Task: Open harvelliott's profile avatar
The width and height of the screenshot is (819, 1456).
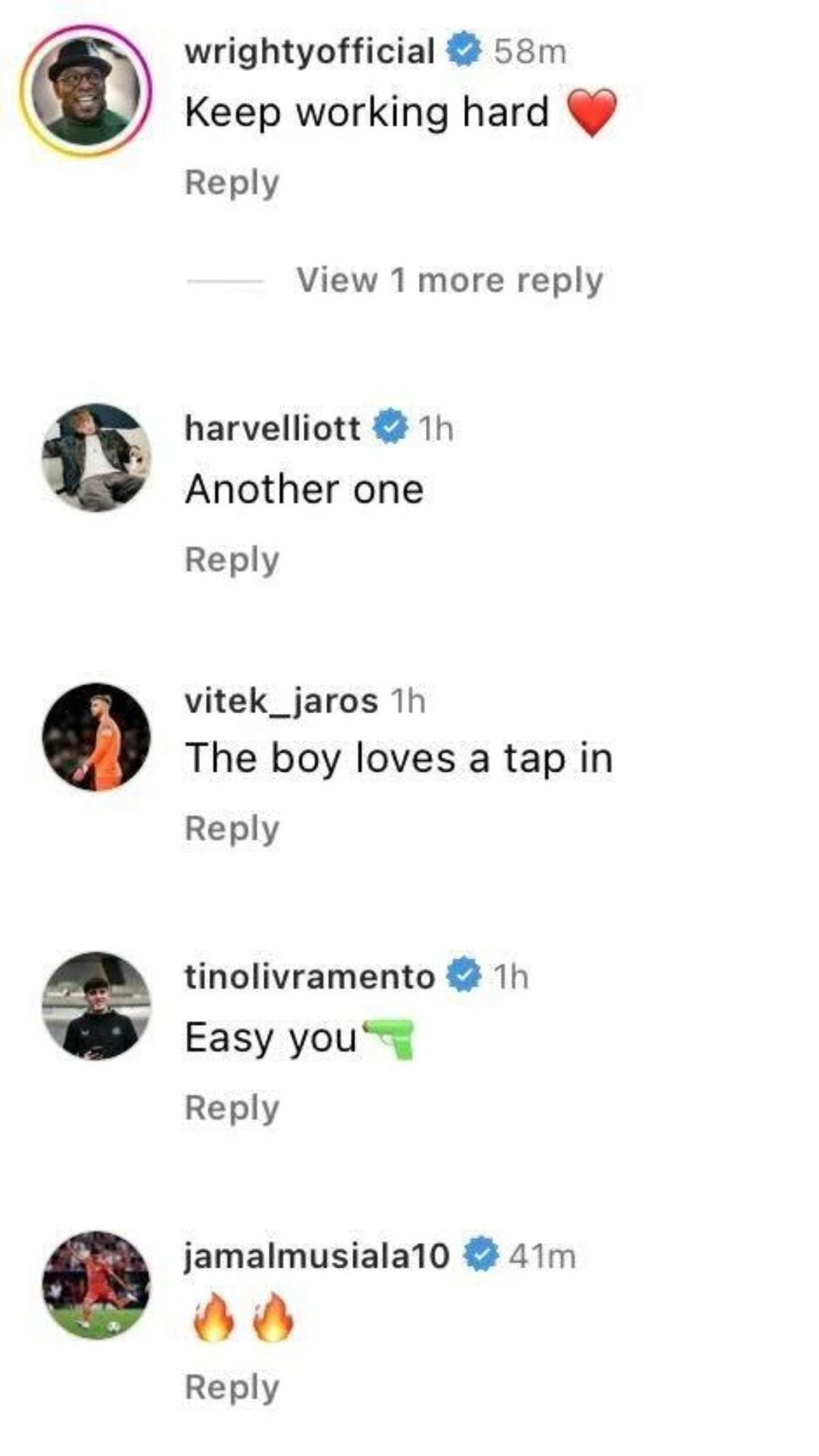Action: click(96, 457)
